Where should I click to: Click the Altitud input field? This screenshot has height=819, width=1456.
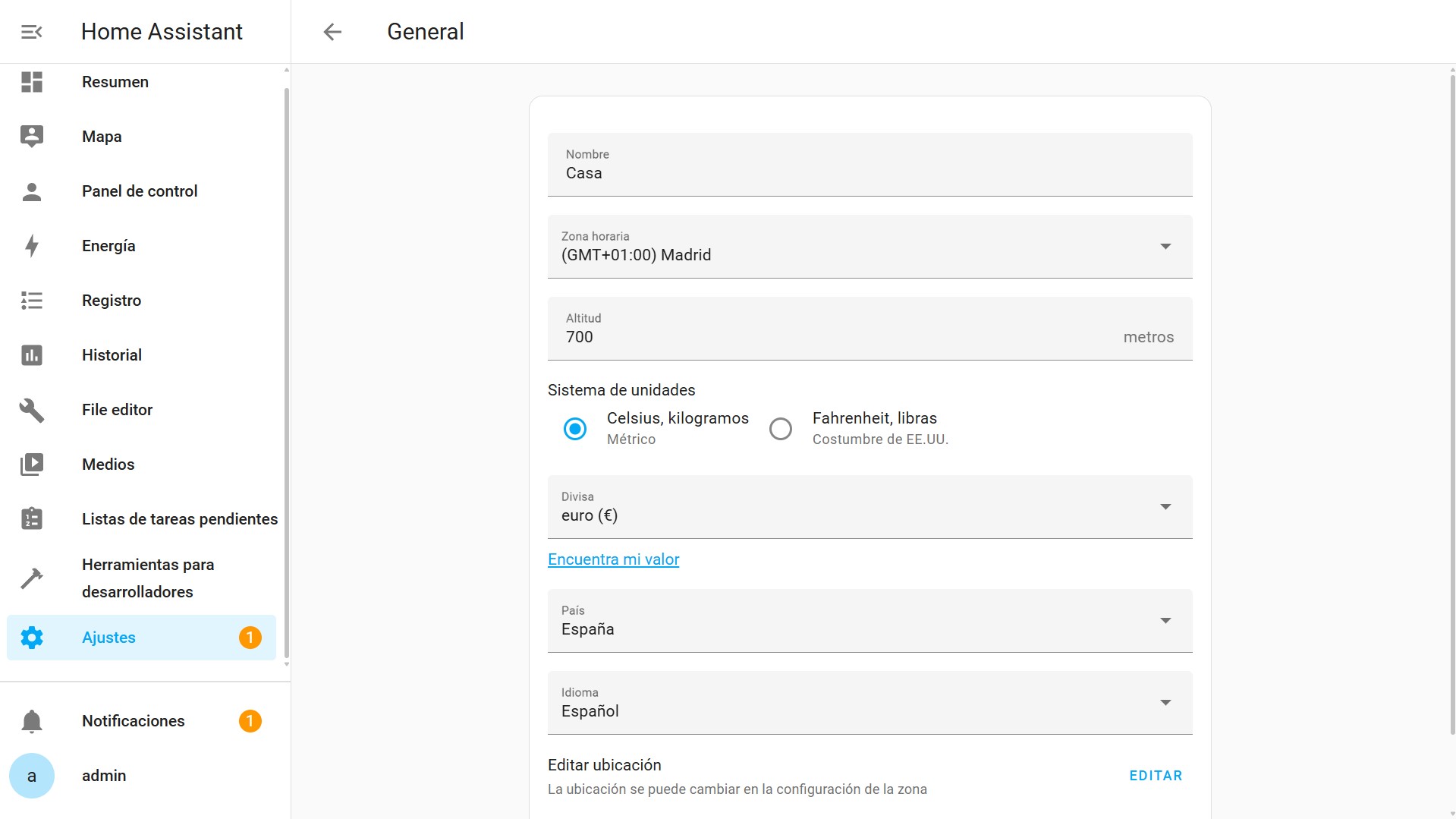835,336
